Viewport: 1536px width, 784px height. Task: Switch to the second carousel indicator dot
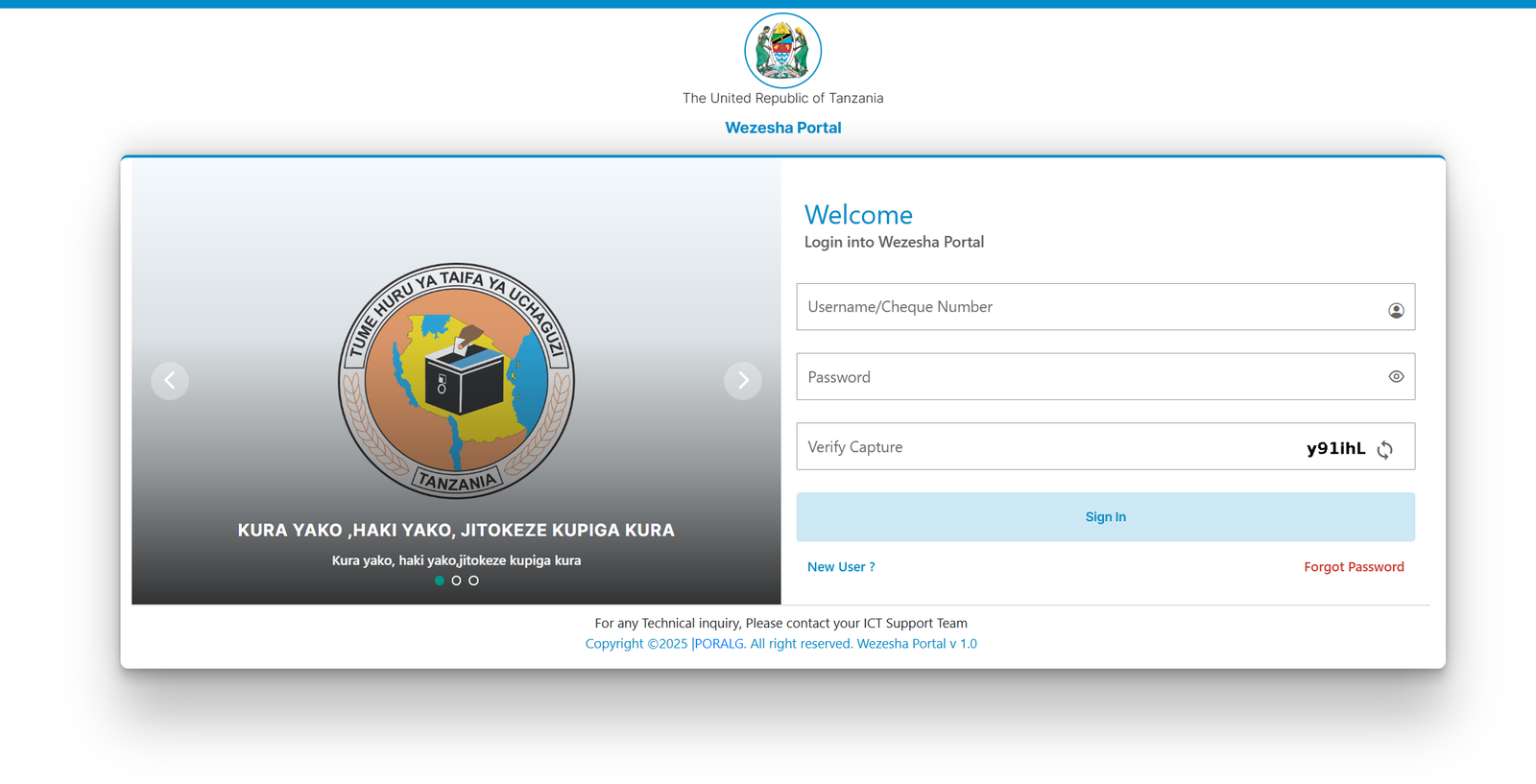point(456,581)
